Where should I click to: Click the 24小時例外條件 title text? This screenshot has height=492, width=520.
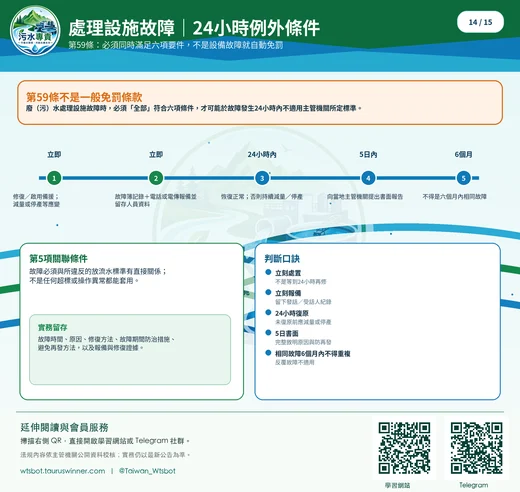click(256, 28)
